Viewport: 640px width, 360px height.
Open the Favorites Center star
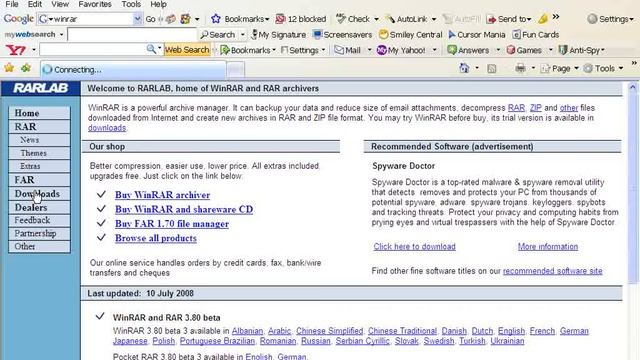[x=9, y=68]
